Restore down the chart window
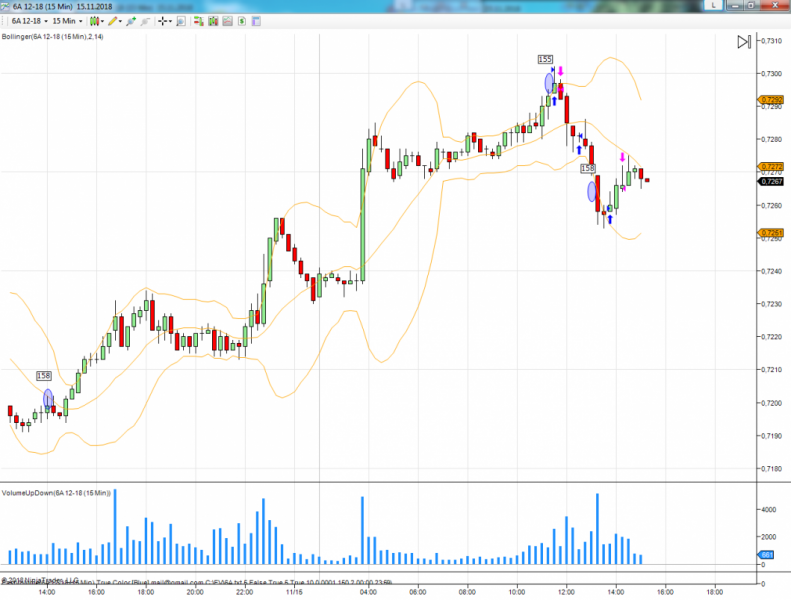Viewport: 791px width, 600px height. tap(751, 5)
